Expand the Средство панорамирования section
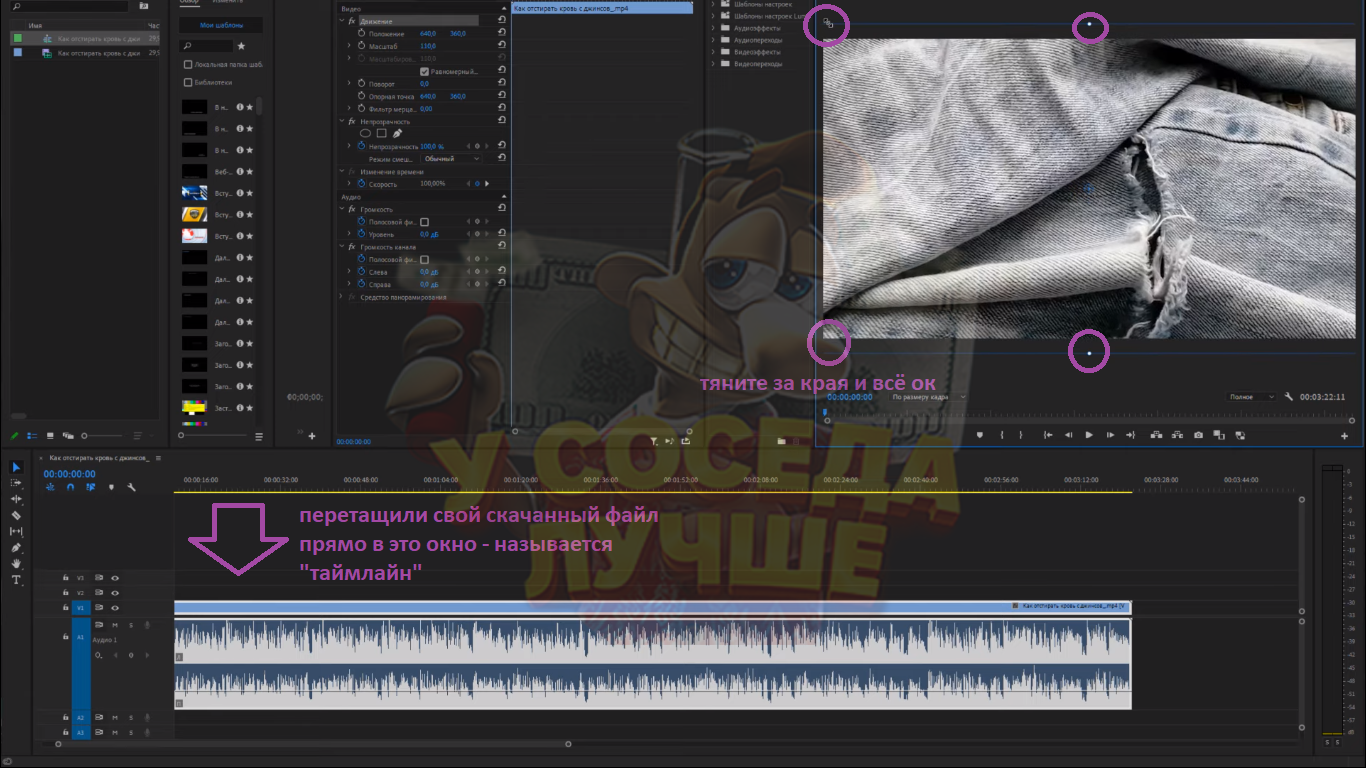This screenshot has height=768, width=1366. point(340,297)
